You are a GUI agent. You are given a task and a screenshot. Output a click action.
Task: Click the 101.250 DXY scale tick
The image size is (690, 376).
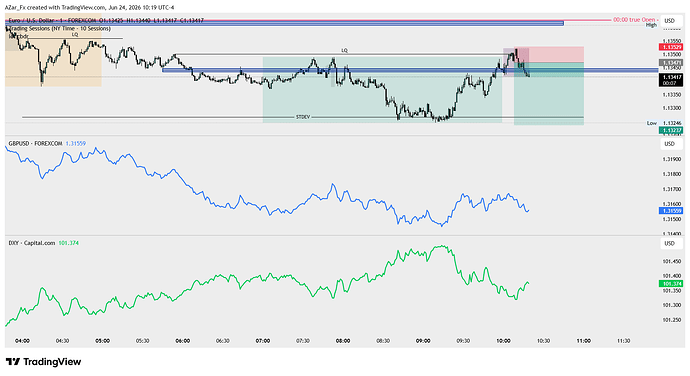coord(672,320)
